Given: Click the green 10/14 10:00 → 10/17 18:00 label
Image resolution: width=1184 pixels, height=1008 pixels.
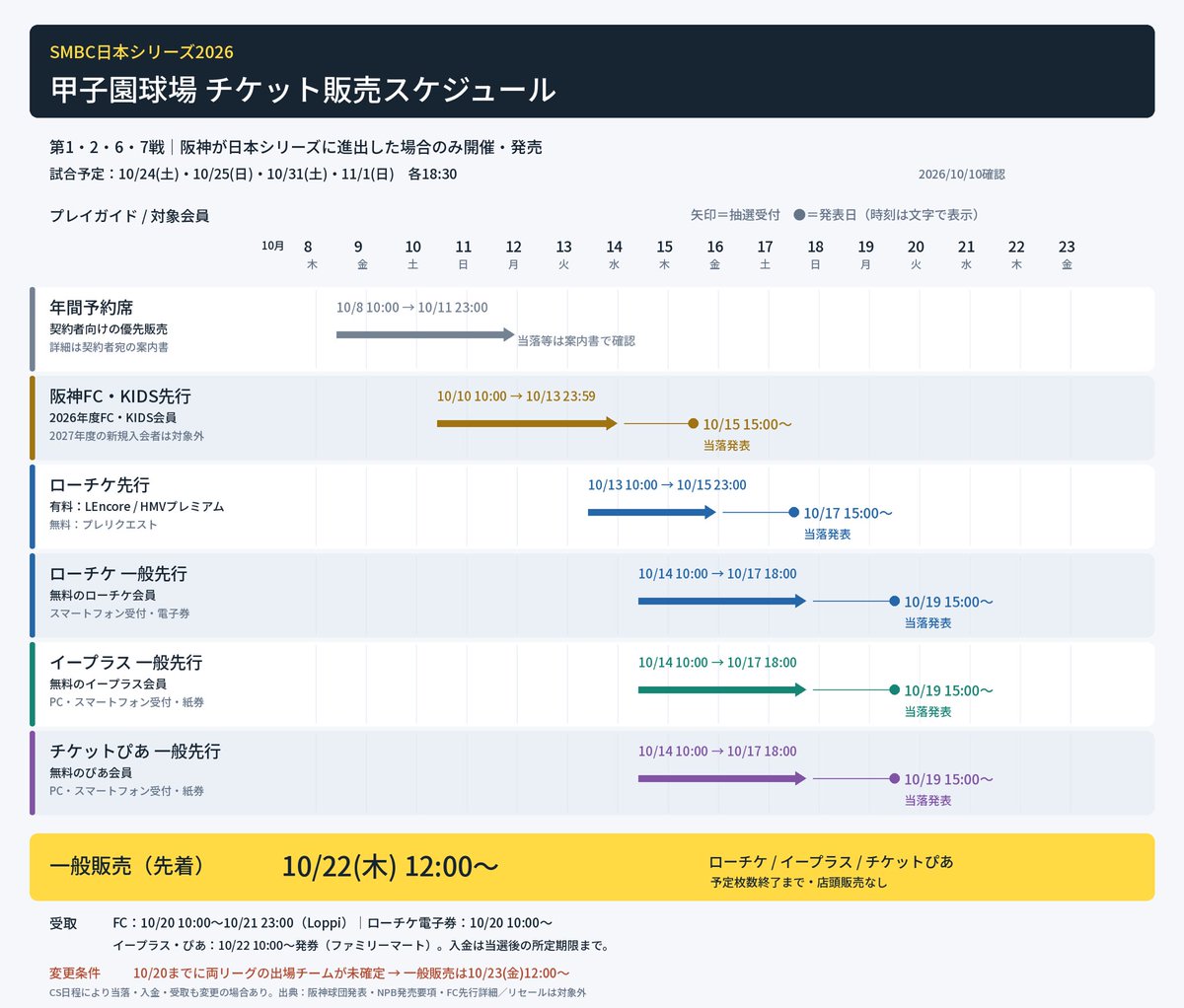Looking at the screenshot, I should click(x=717, y=662).
